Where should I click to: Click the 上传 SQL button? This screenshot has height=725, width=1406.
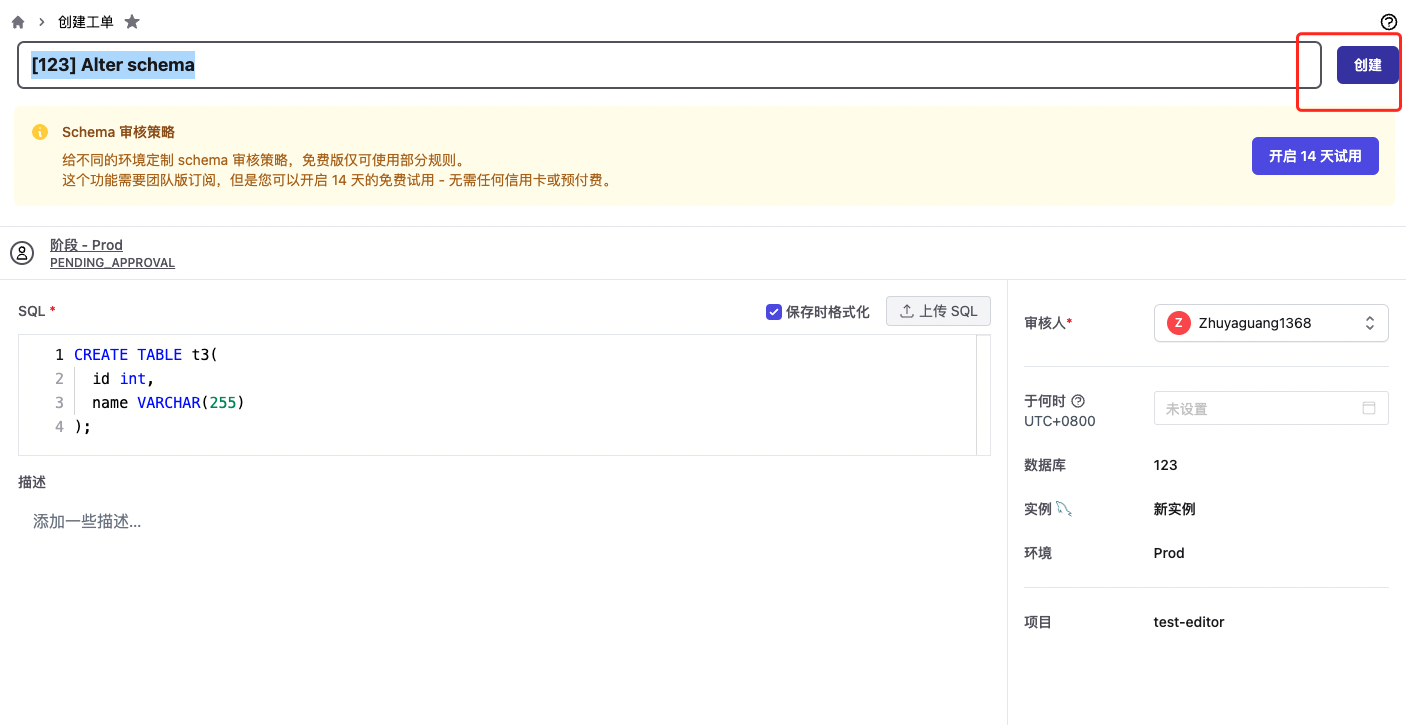[938, 311]
